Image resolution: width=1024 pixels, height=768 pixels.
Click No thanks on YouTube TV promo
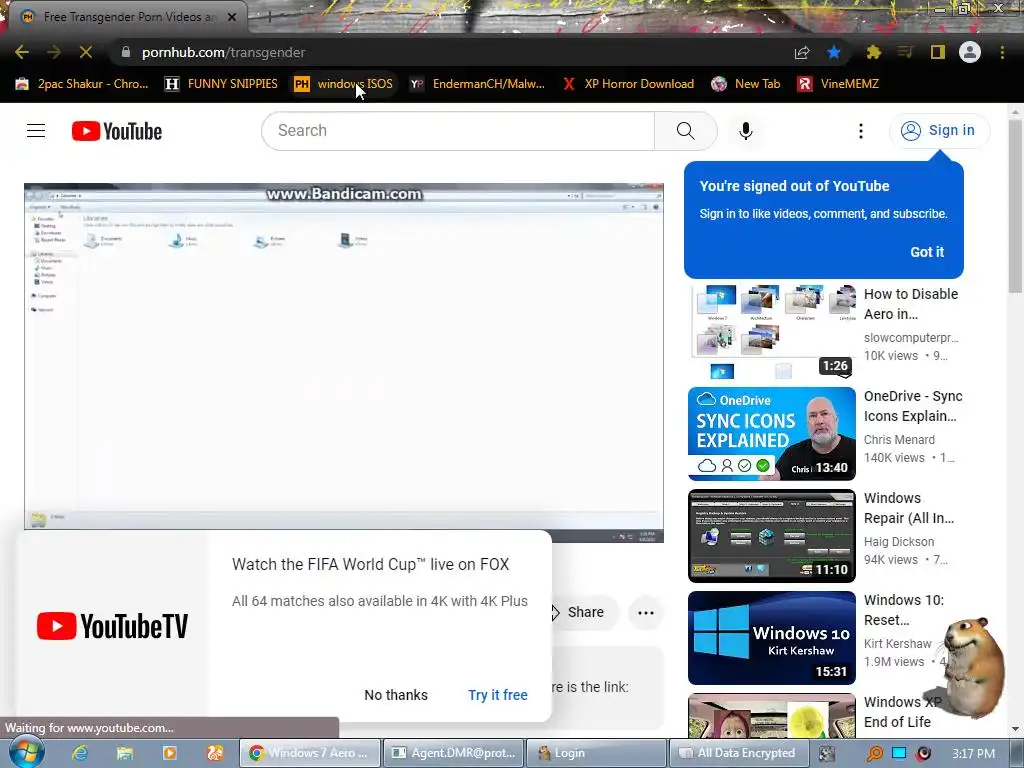[396, 695]
